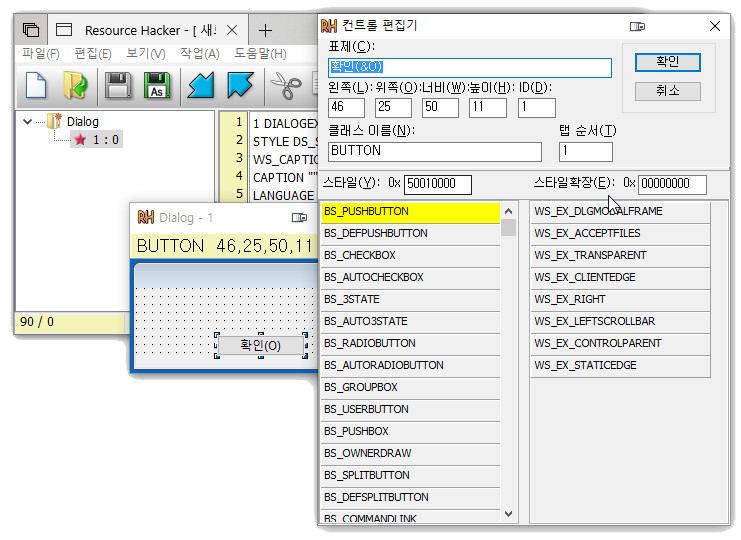Click the export resource up-arrow icon

pyautogui.click(x=240, y=86)
